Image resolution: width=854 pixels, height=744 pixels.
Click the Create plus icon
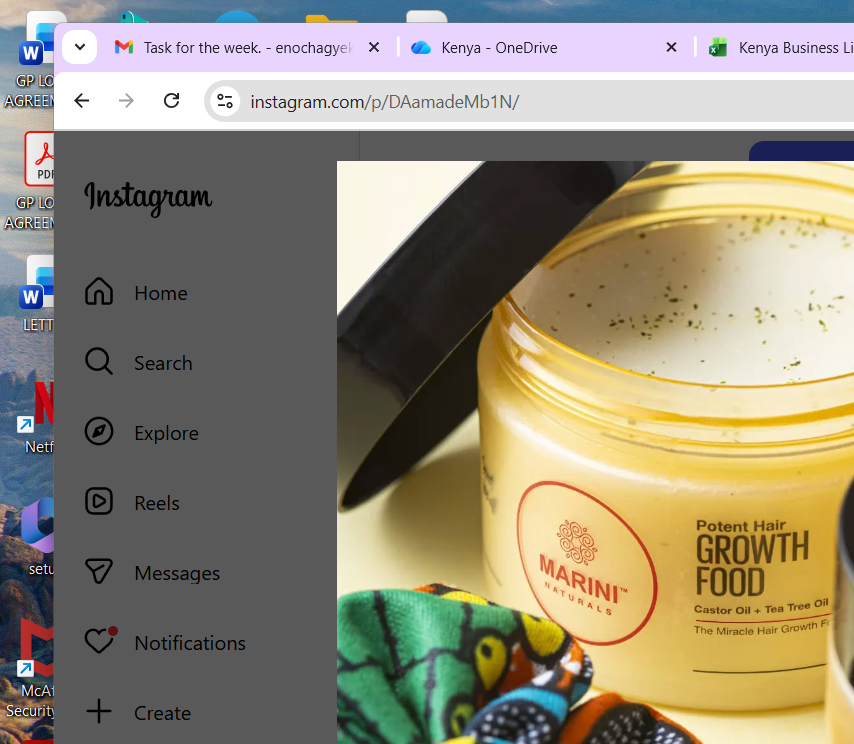pyautogui.click(x=99, y=711)
